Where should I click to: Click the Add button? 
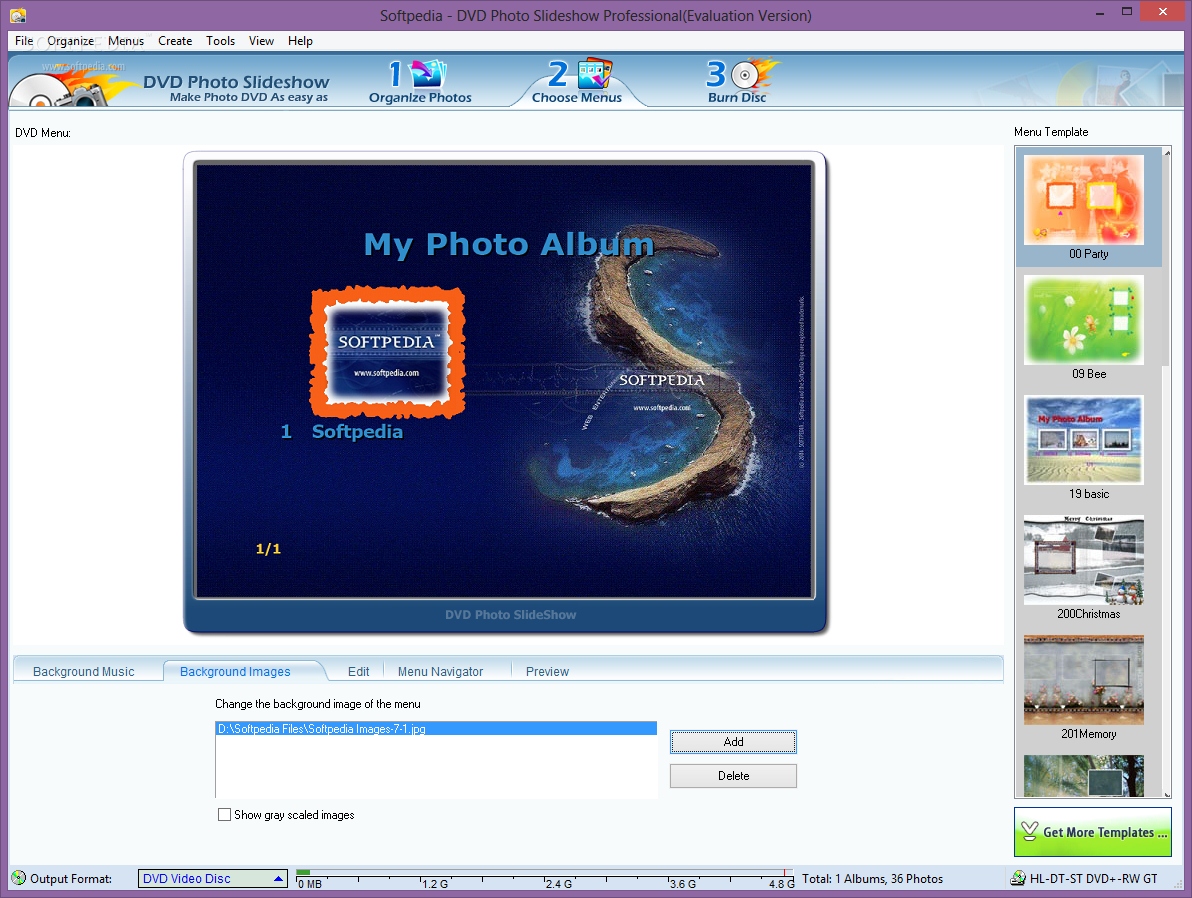point(733,742)
